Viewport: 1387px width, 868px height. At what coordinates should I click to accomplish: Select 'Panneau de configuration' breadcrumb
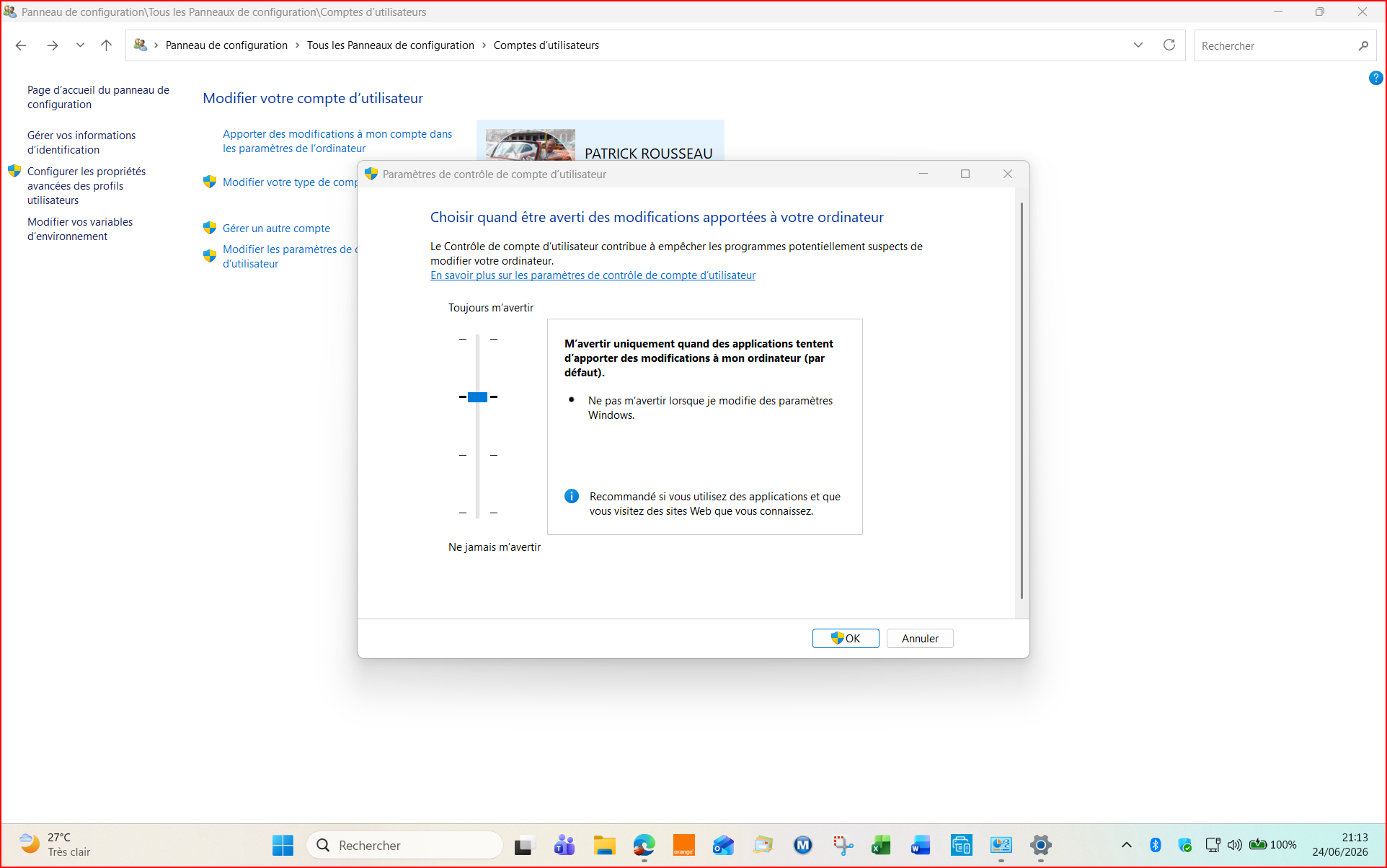point(226,45)
